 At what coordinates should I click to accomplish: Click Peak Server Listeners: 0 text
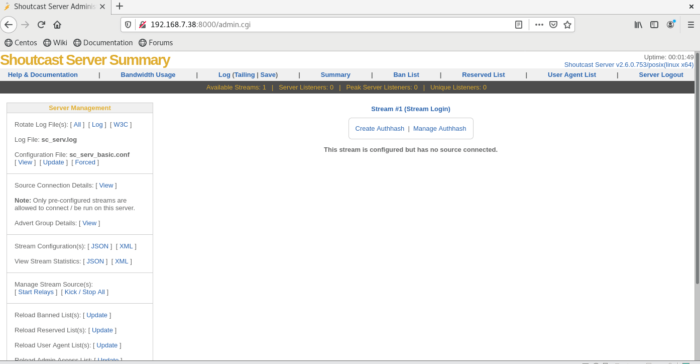pos(382,87)
